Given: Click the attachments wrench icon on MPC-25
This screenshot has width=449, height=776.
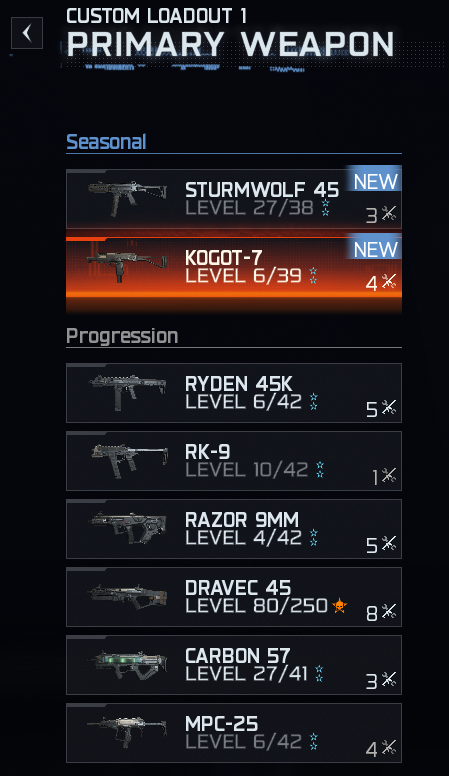Looking at the screenshot, I should 389,747.
